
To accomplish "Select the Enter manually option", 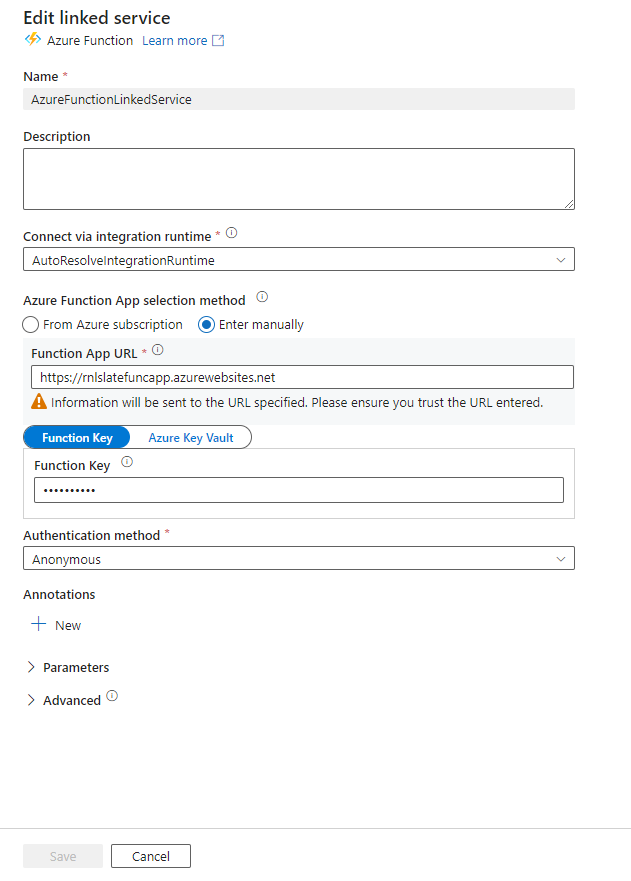I will pyautogui.click(x=208, y=324).
